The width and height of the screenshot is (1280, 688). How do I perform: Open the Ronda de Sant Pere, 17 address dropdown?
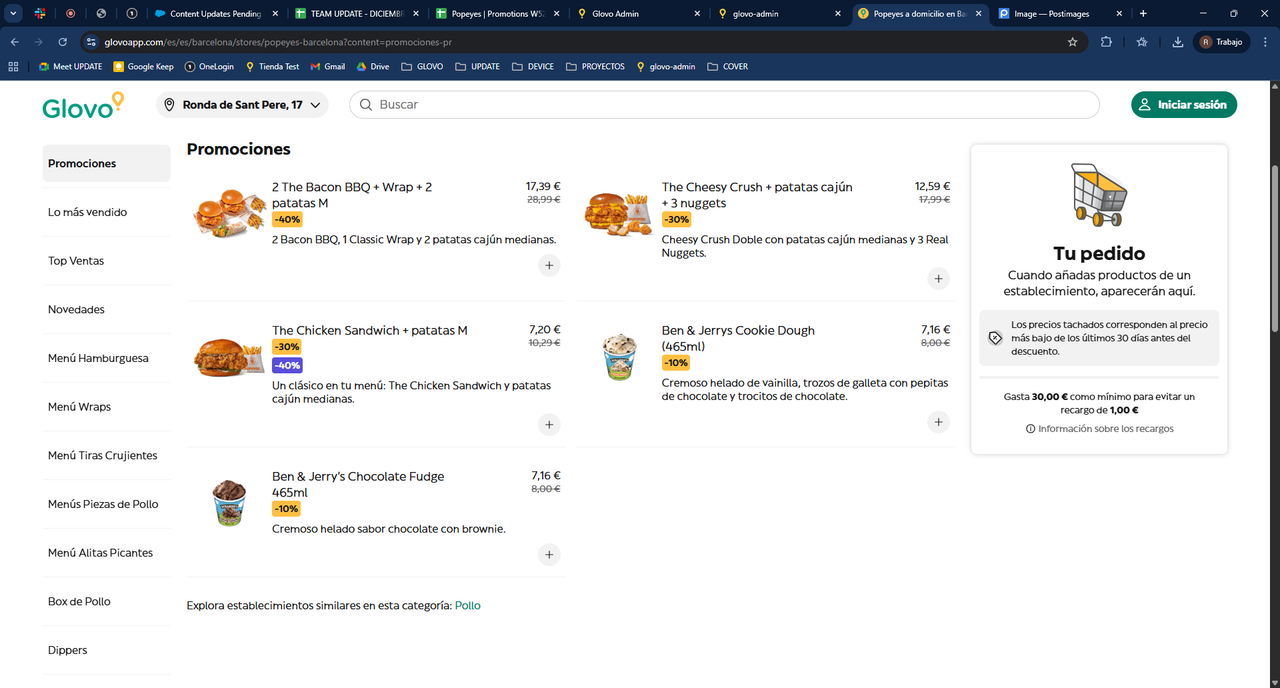click(242, 105)
